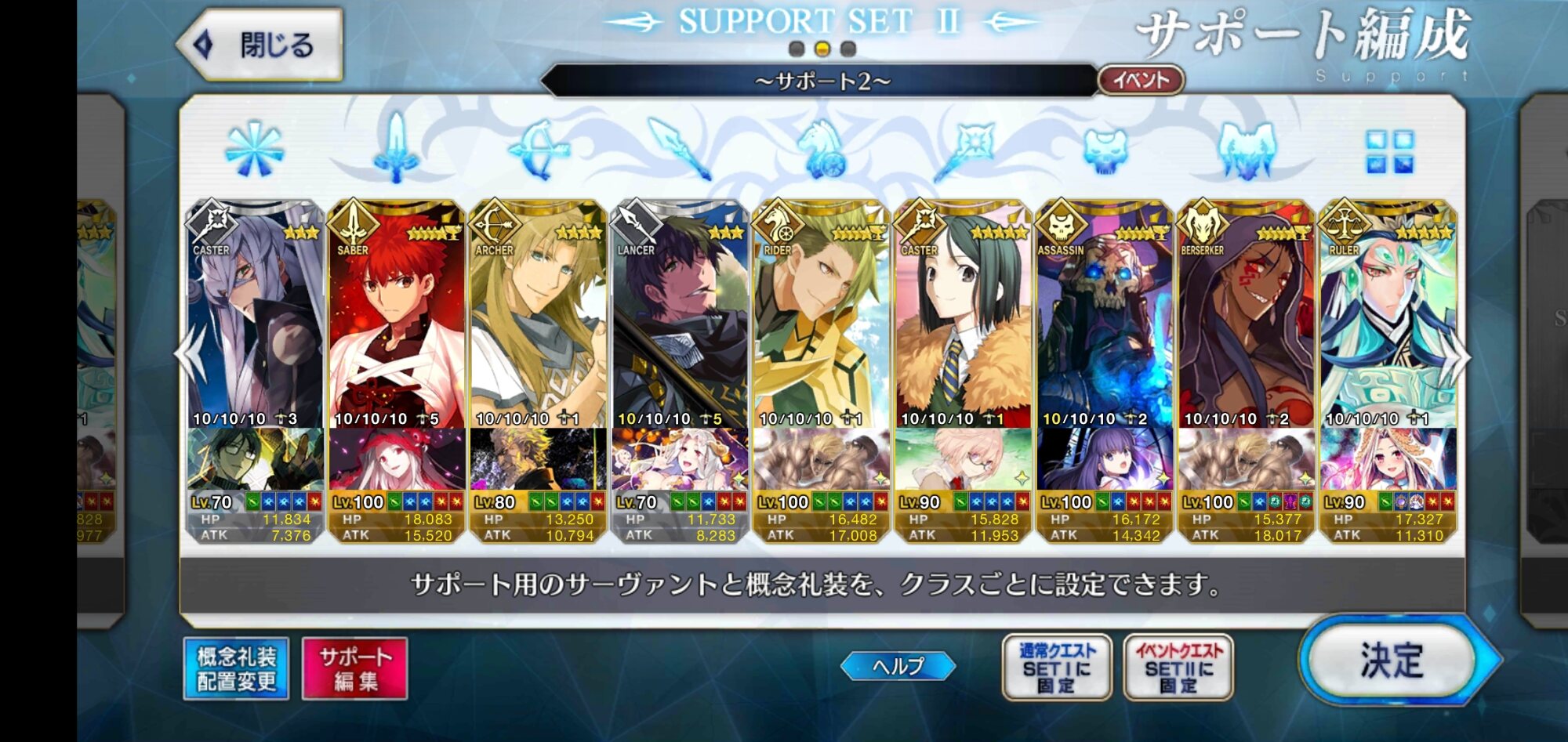Select the Lancer class spear icon

coord(680,149)
